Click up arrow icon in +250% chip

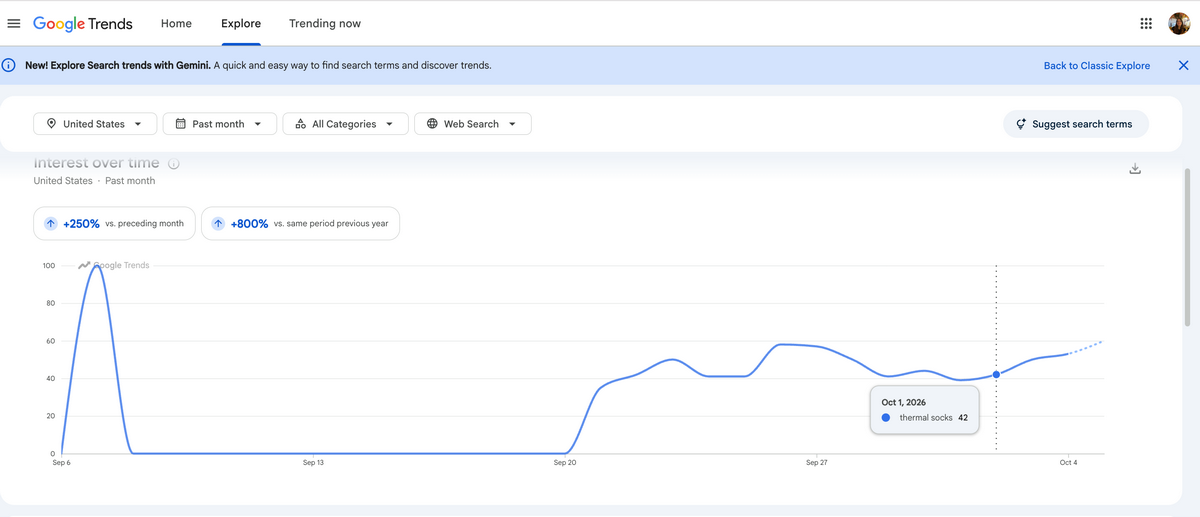tap(51, 224)
